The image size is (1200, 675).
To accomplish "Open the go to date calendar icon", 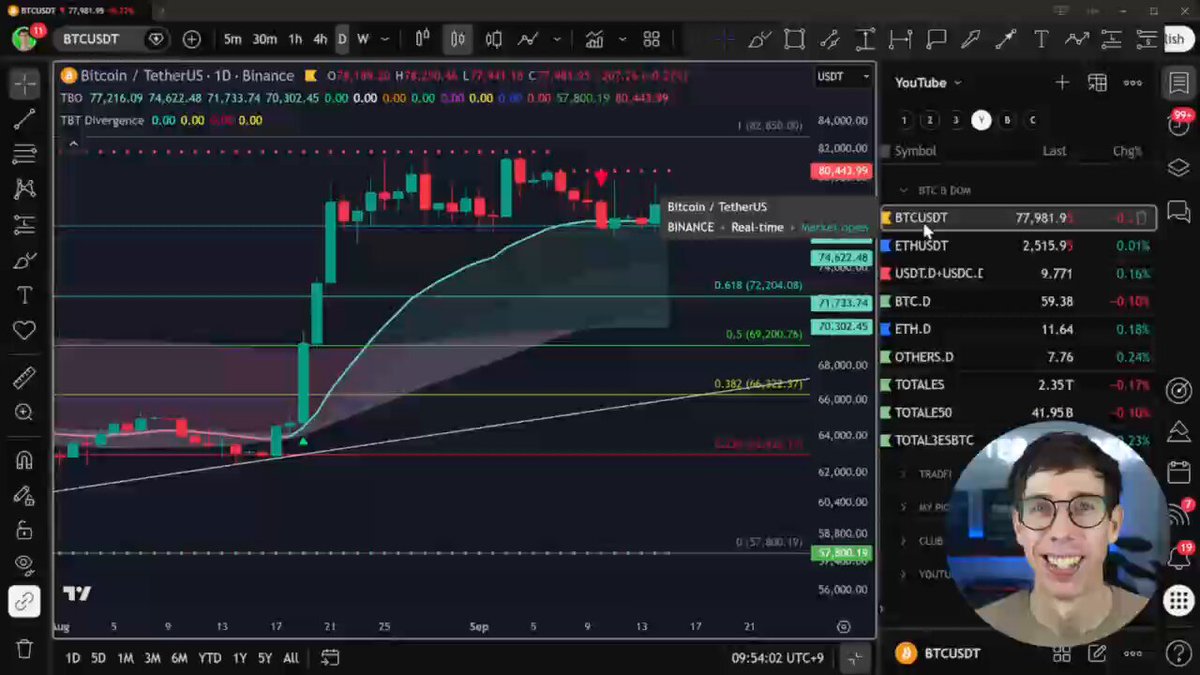I will coord(330,657).
